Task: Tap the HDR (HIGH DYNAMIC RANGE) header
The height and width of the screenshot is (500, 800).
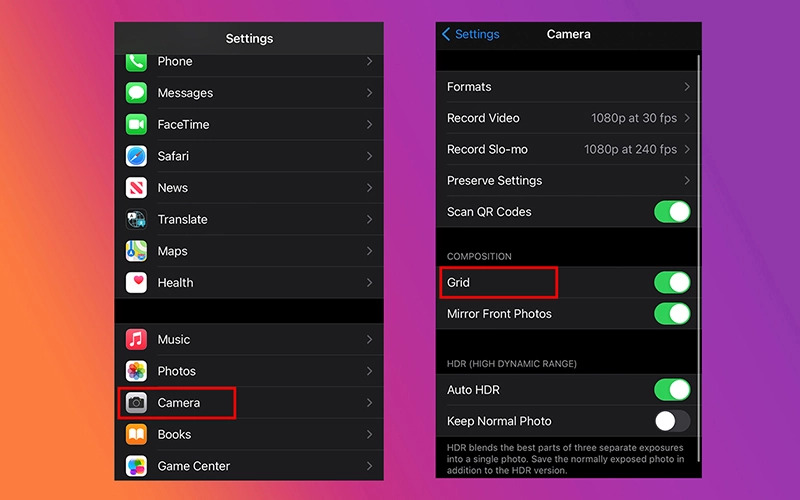Action: 512,364
